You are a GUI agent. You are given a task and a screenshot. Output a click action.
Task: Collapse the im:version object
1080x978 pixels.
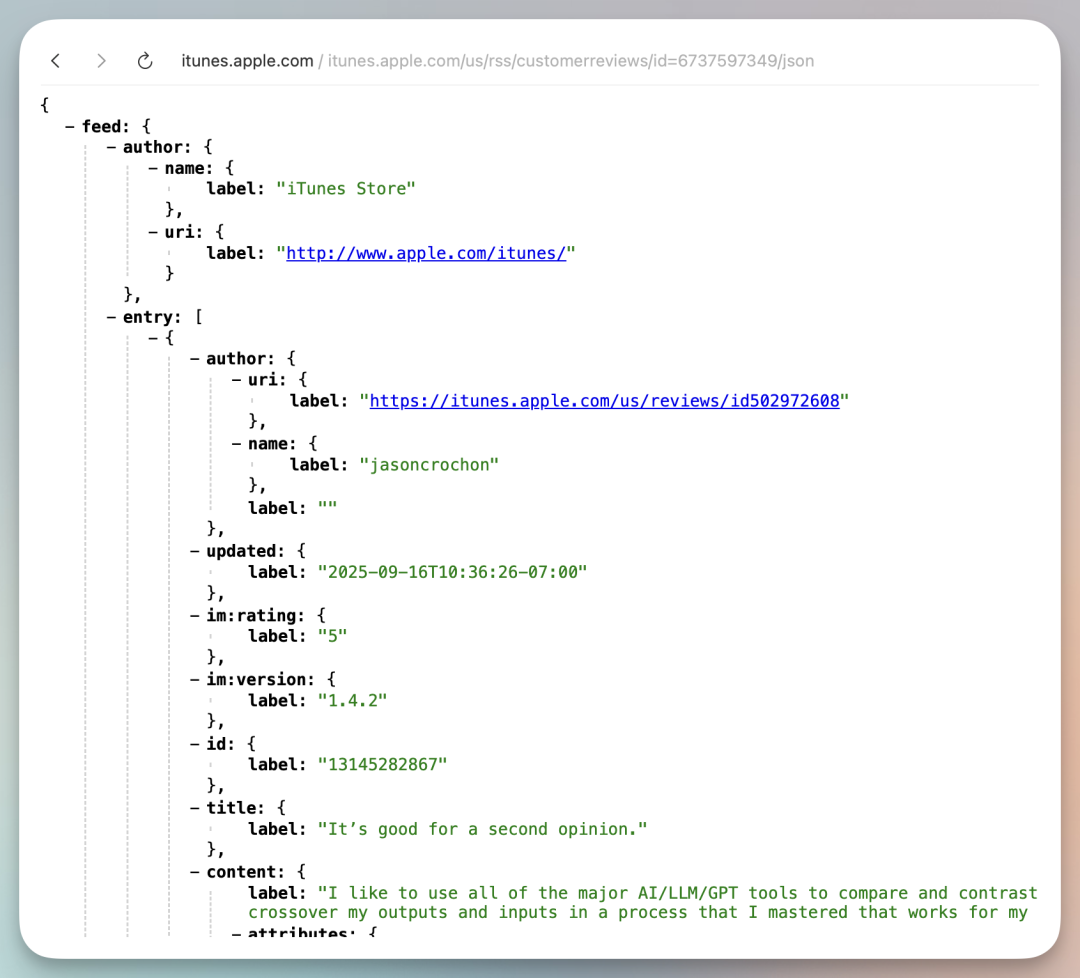[195, 680]
